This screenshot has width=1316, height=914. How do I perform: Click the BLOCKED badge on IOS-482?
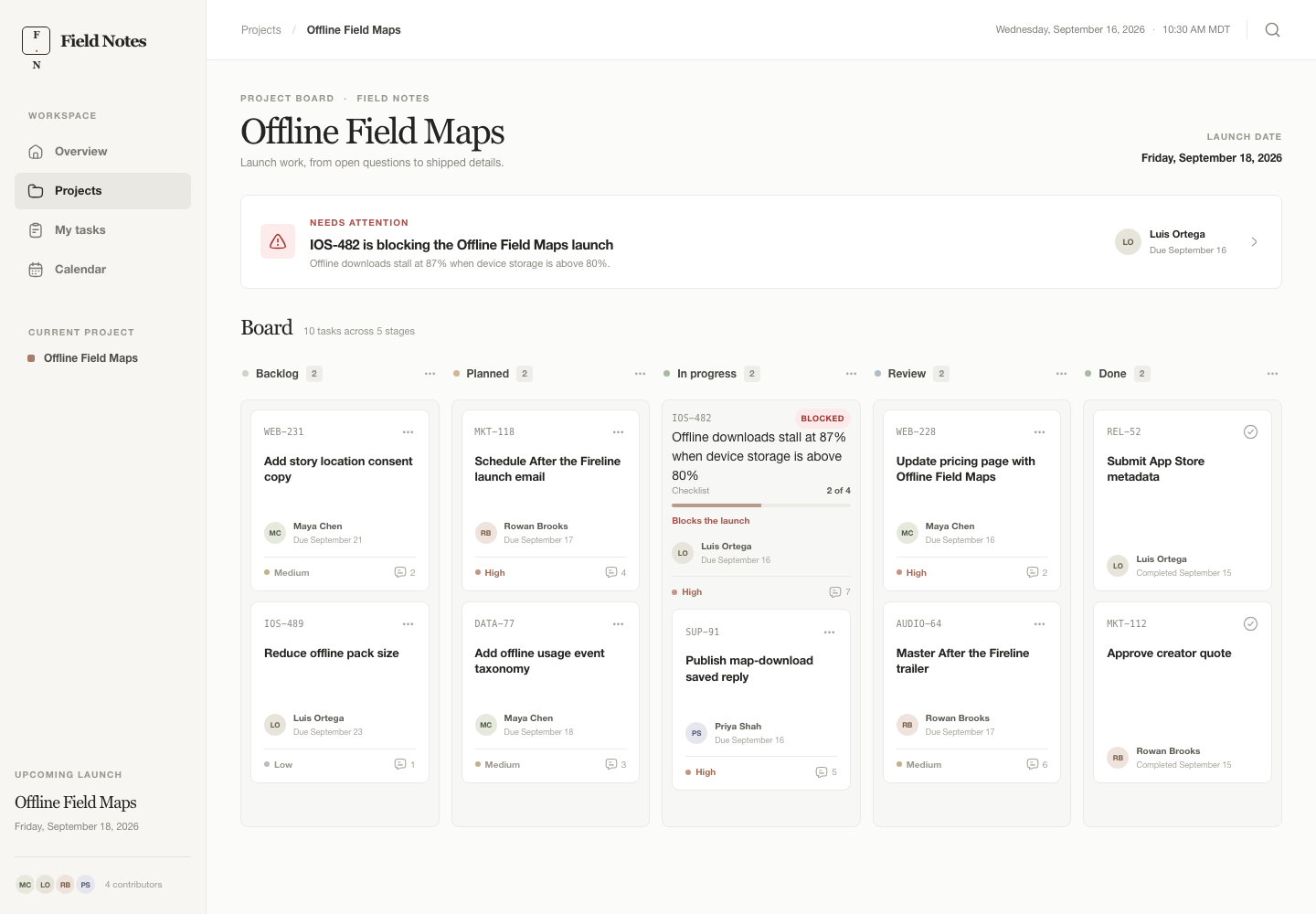[822, 419]
